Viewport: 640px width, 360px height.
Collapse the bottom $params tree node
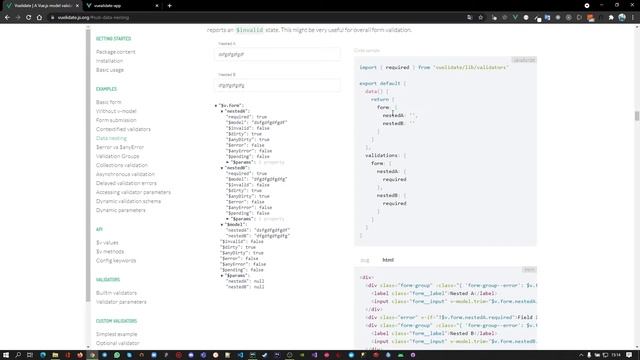pyautogui.click(x=222, y=276)
